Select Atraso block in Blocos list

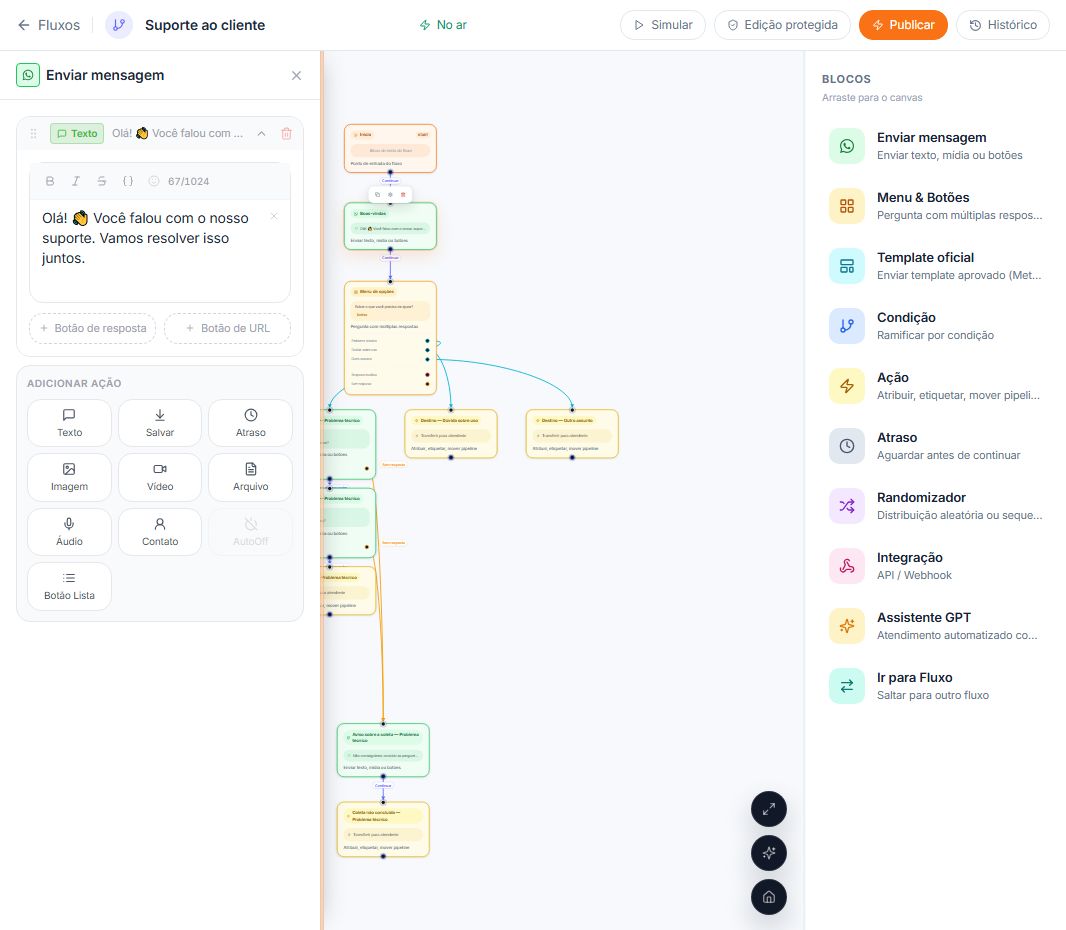tap(935, 446)
